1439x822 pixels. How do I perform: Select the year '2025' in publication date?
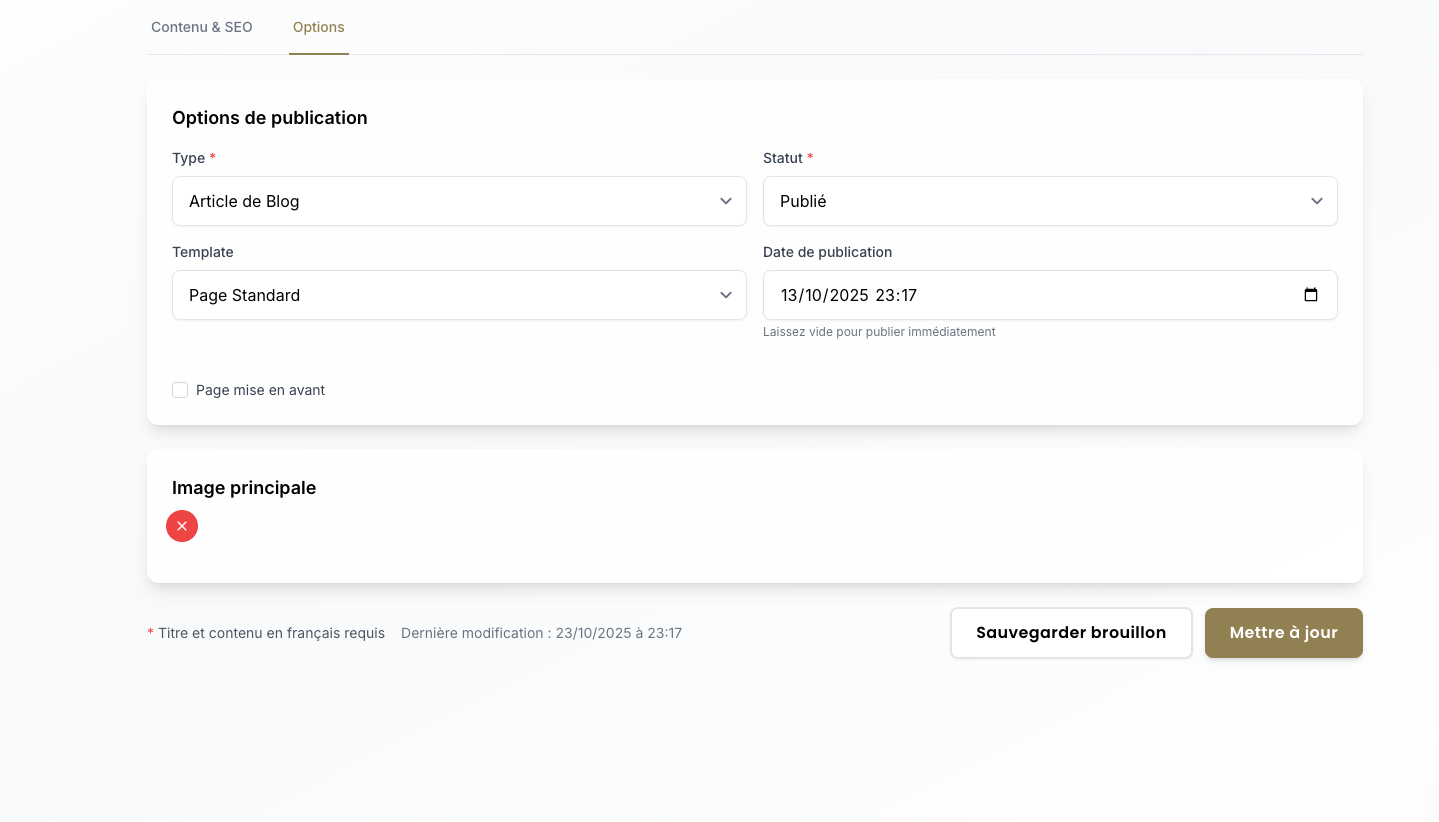tap(847, 295)
